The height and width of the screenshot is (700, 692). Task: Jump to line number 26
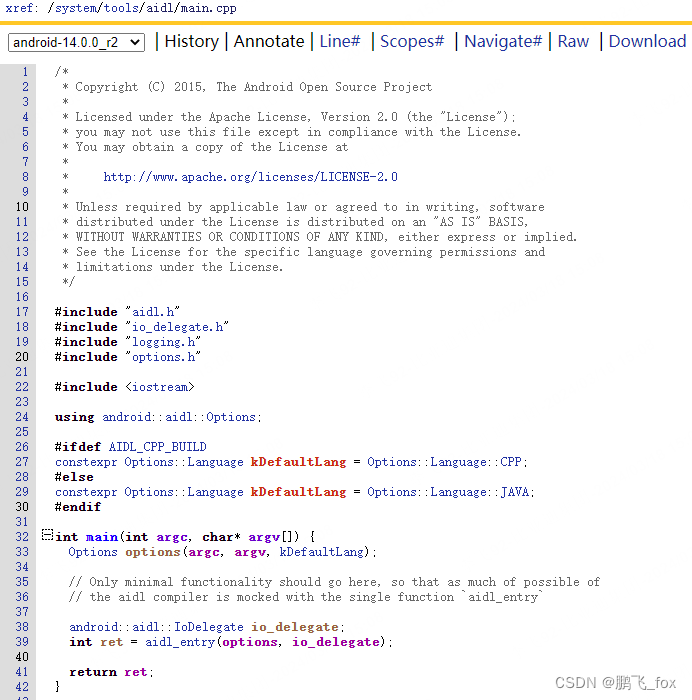point(22,447)
